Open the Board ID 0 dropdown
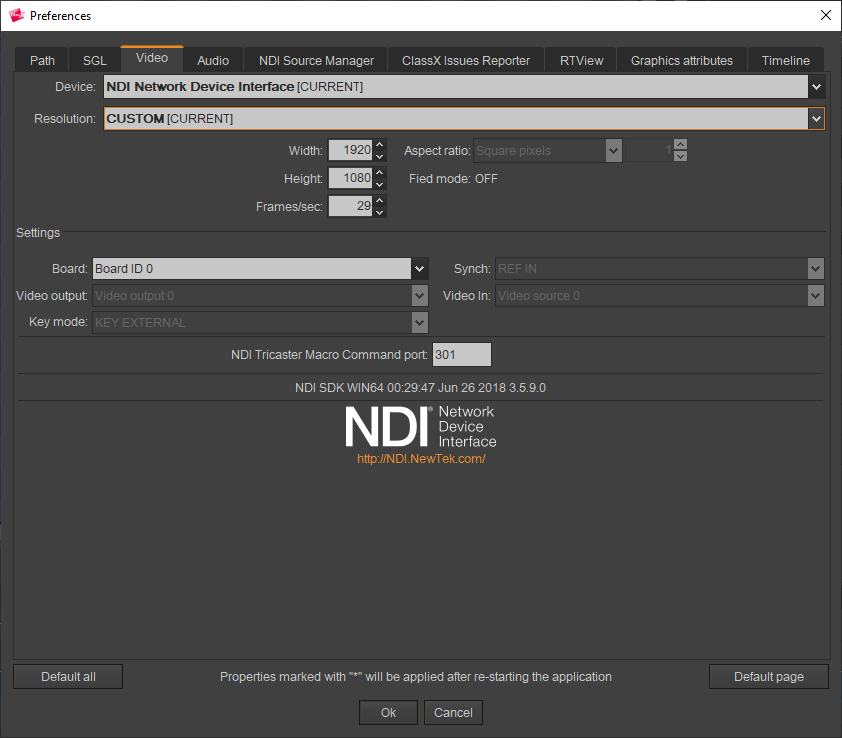842x738 pixels. pyautogui.click(x=420, y=269)
